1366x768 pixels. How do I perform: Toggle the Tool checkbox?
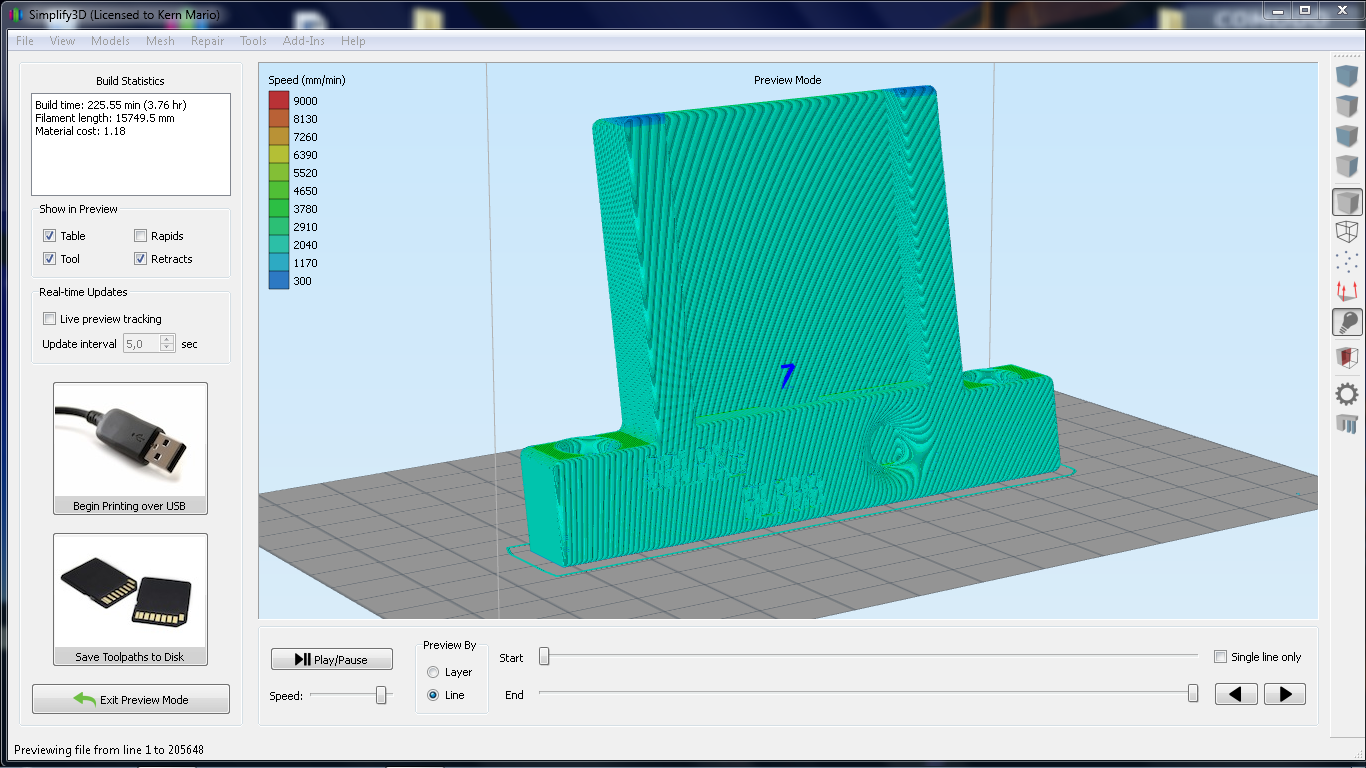(x=49, y=259)
